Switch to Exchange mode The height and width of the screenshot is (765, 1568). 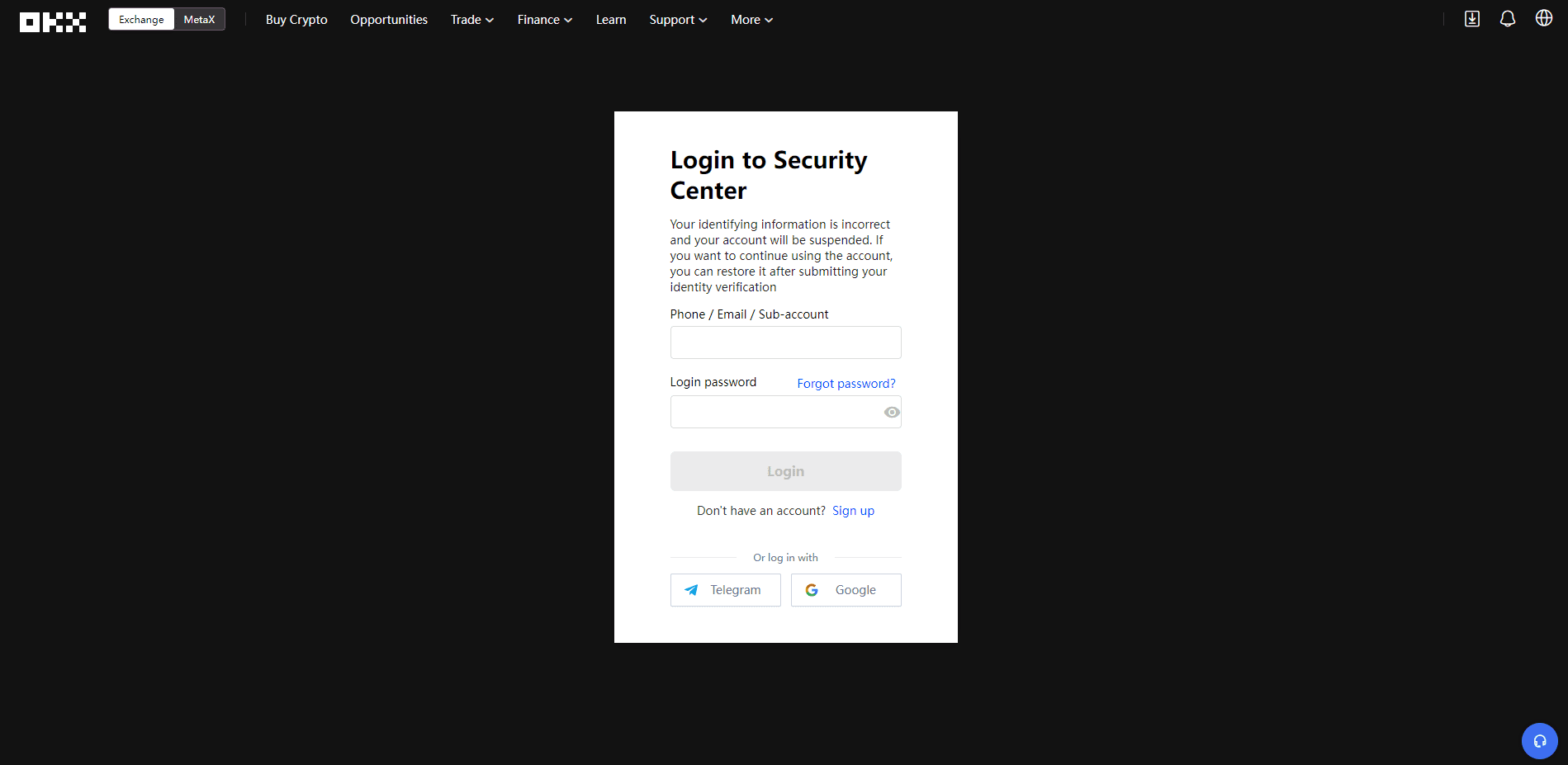141,20
